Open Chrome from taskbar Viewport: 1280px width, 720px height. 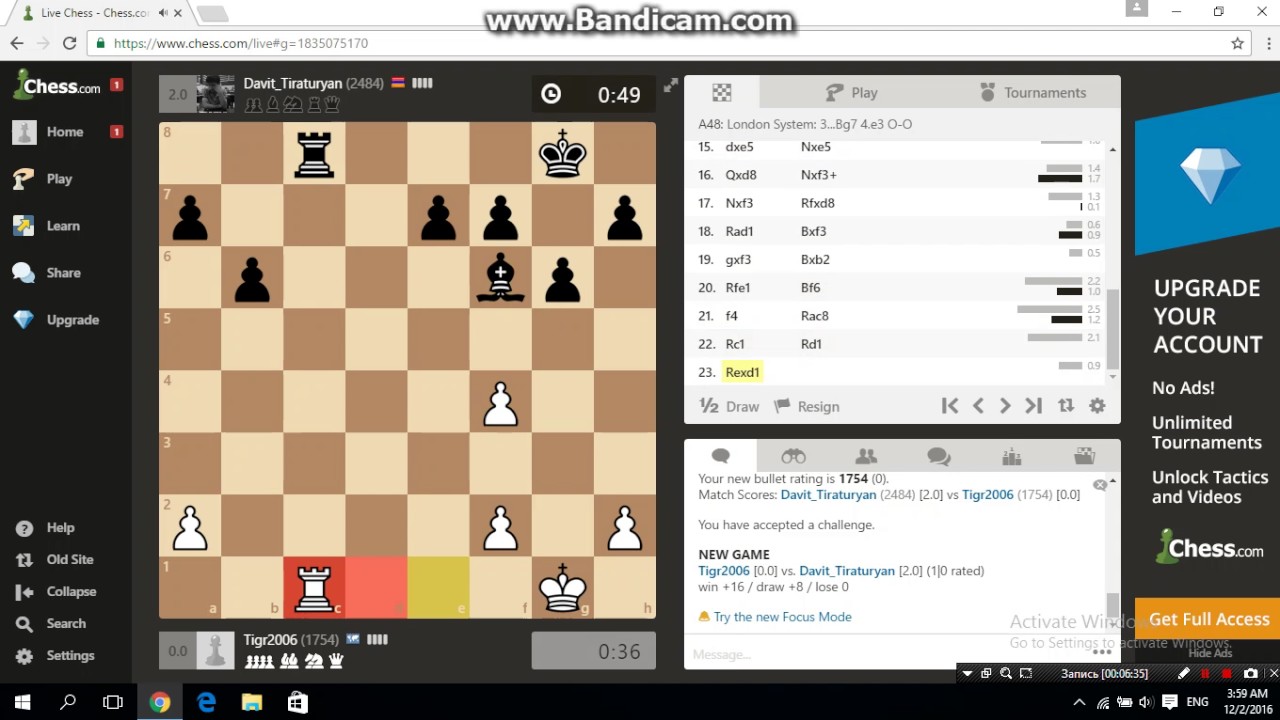(x=160, y=703)
